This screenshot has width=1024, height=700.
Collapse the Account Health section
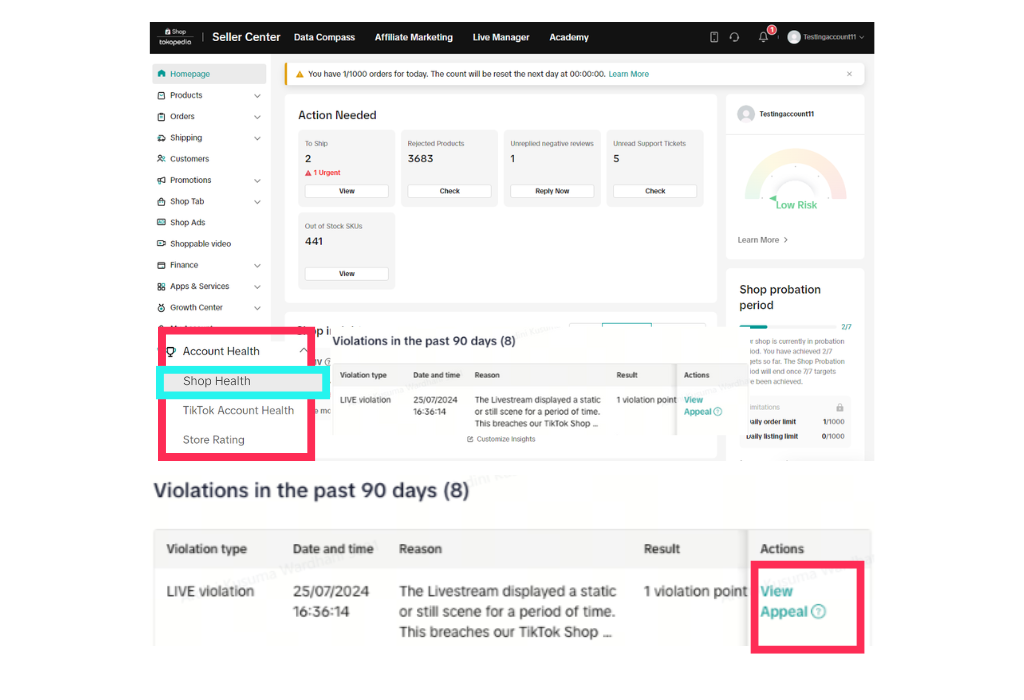click(303, 352)
